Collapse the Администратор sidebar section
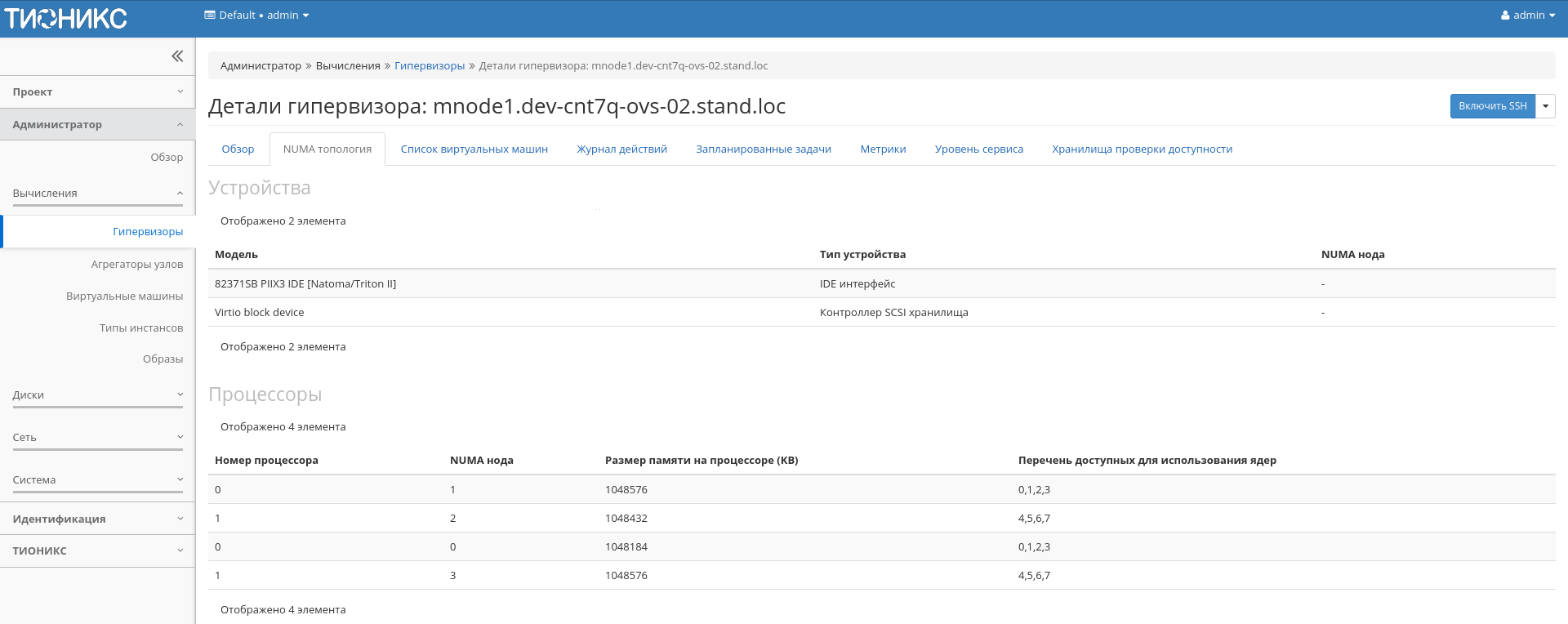 pos(97,125)
